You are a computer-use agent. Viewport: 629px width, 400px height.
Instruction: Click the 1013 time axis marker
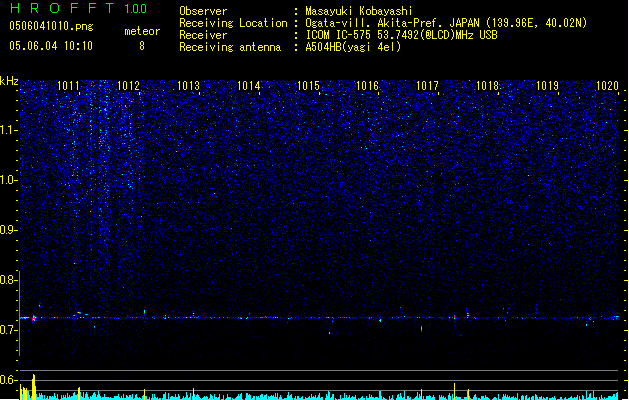pos(188,86)
